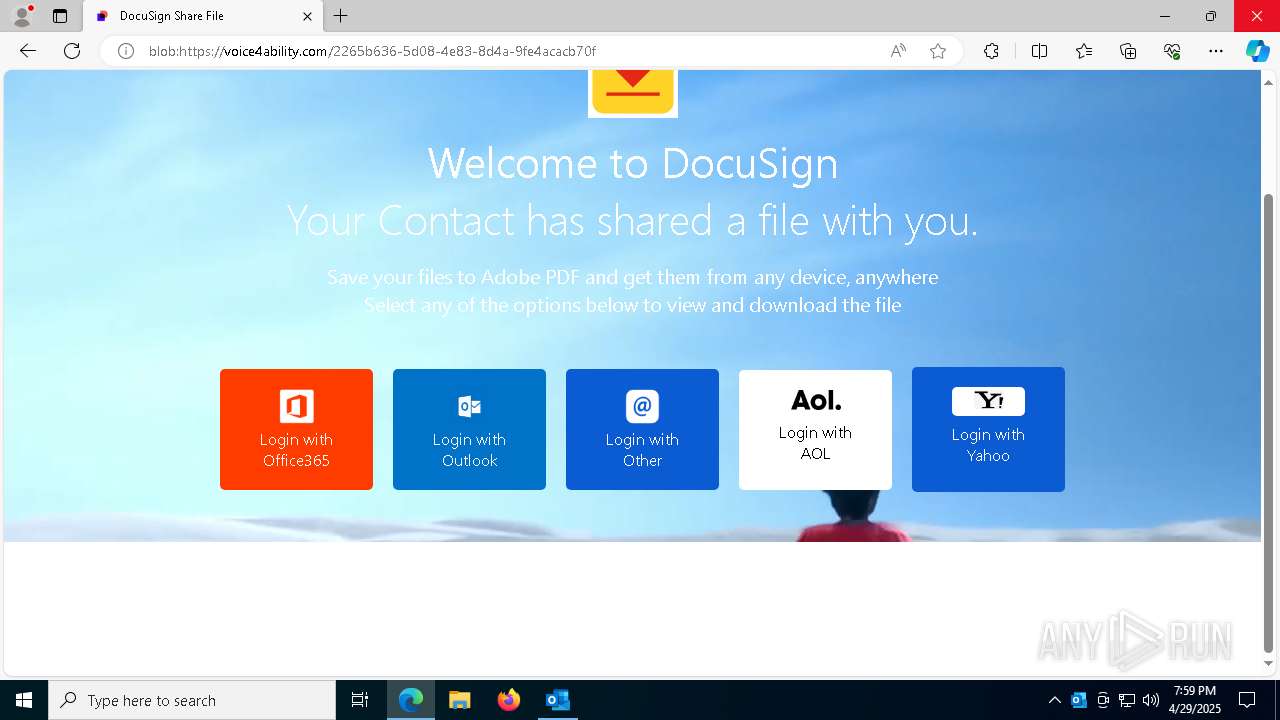Open the Windows Start menu
The width and height of the screenshot is (1280, 720).
[24, 700]
